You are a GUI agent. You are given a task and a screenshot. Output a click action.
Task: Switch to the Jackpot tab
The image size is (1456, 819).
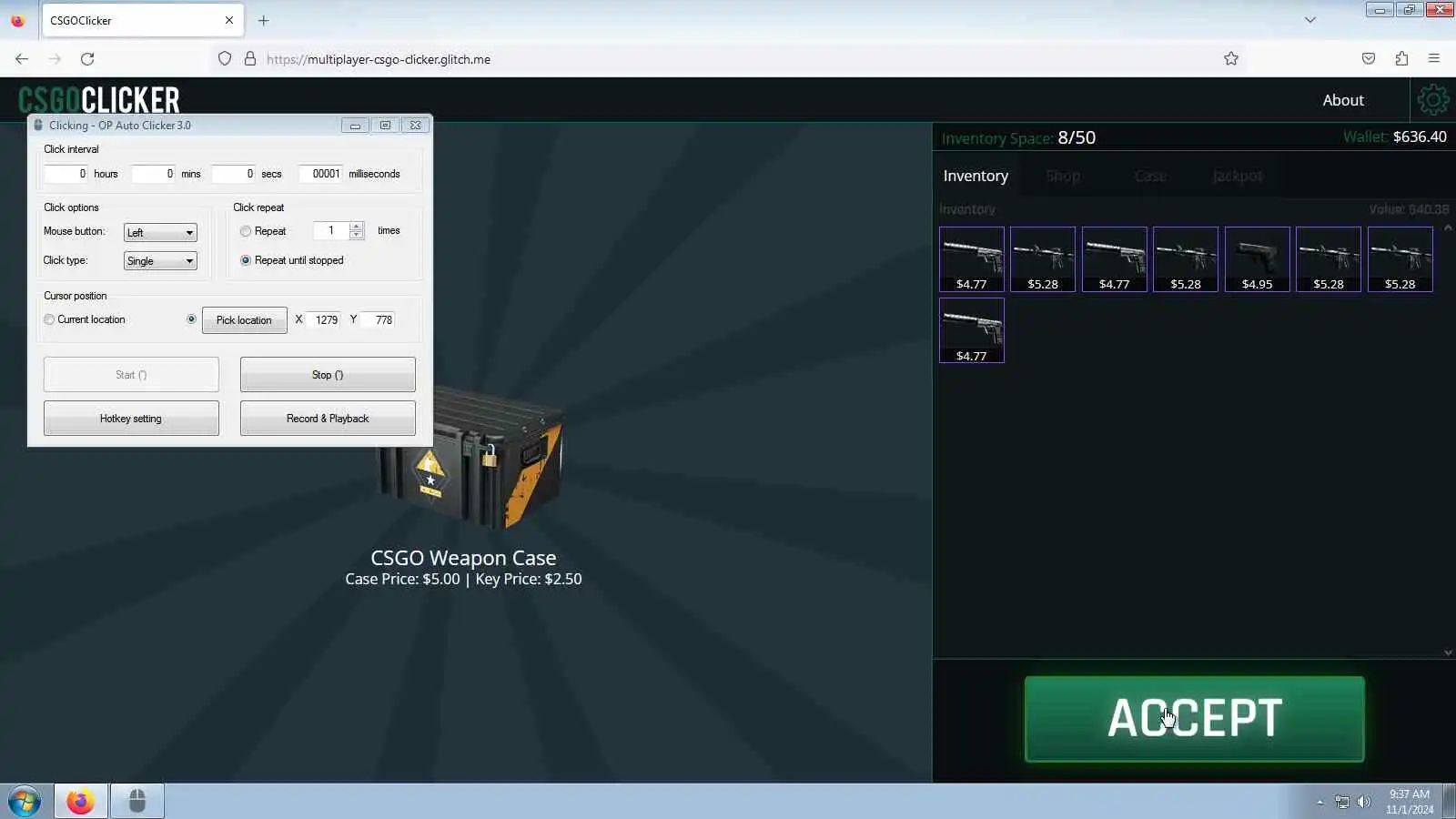coord(1238,176)
